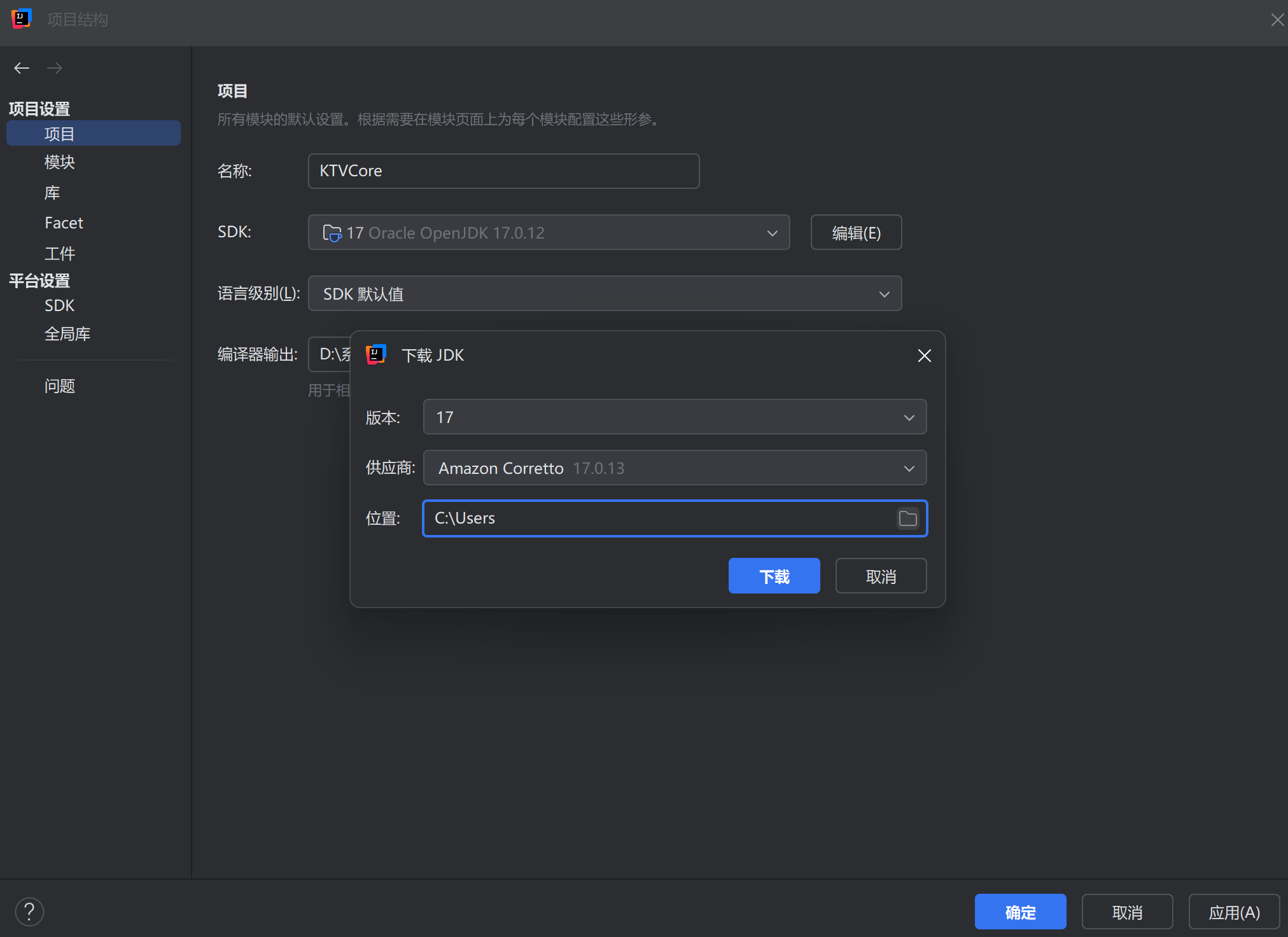Select Facet in the sidebar

pos(64,223)
